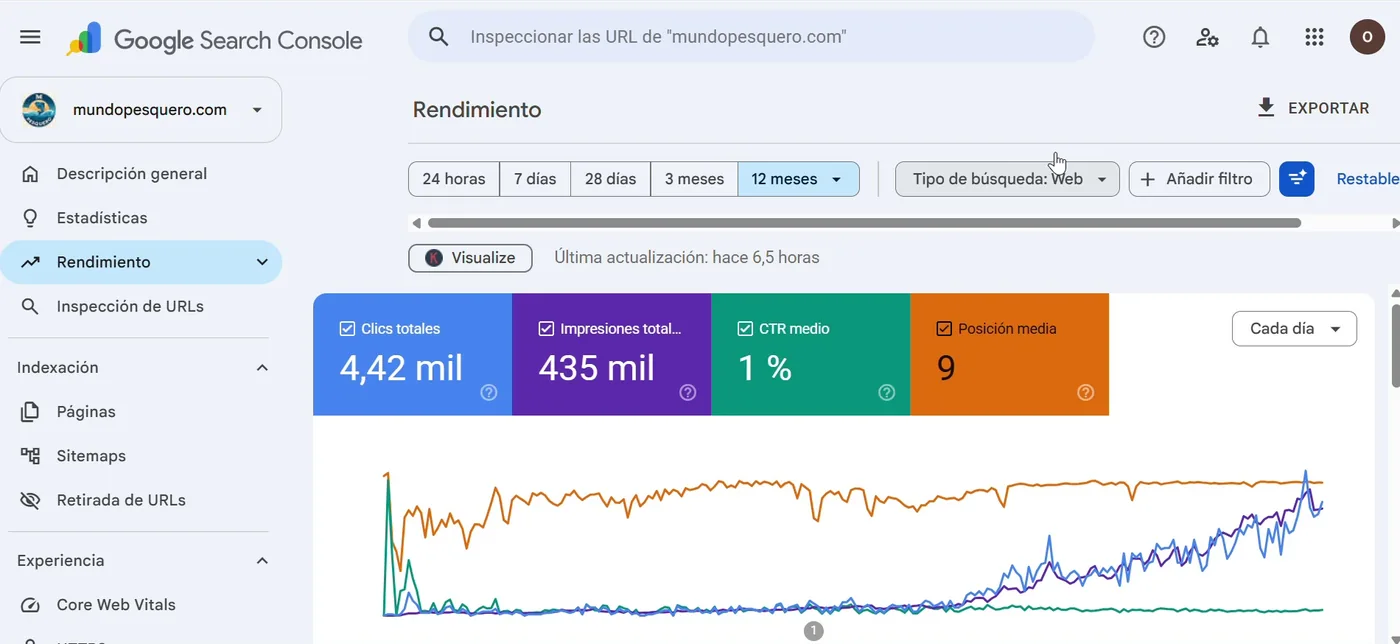This screenshot has height=644, width=1400.
Task: Open the 12 meses date range dropdown
Action: tap(798, 179)
